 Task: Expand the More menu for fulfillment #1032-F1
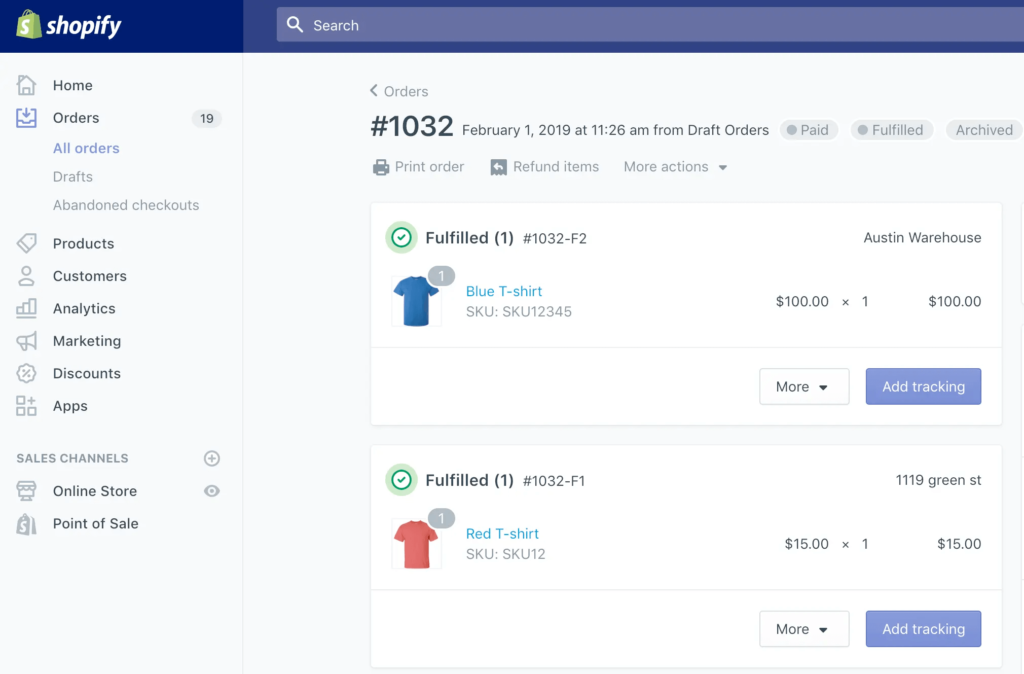[x=804, y=629]
